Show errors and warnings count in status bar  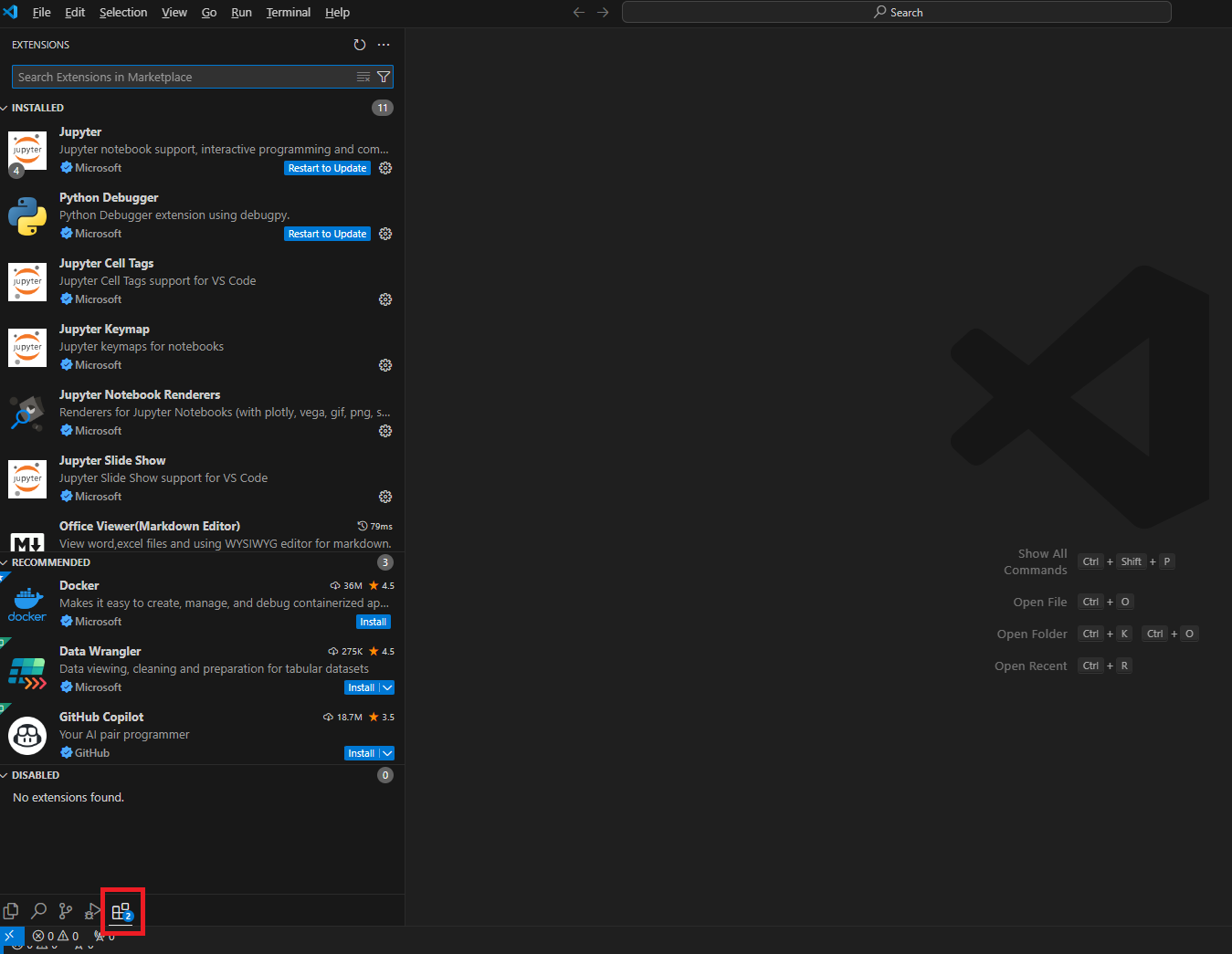click(56, 936)
